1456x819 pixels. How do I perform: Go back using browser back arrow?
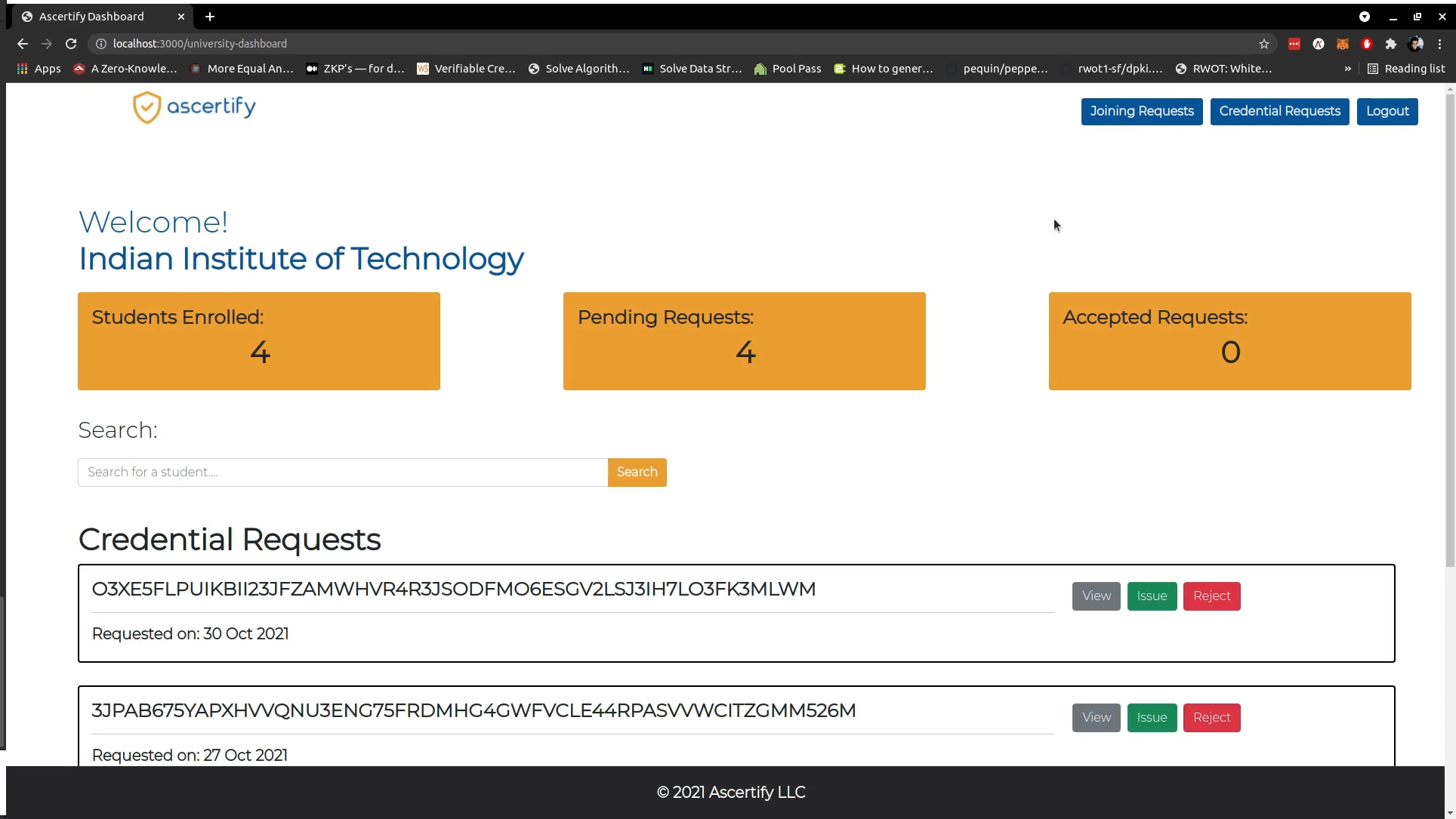[23, 44]
